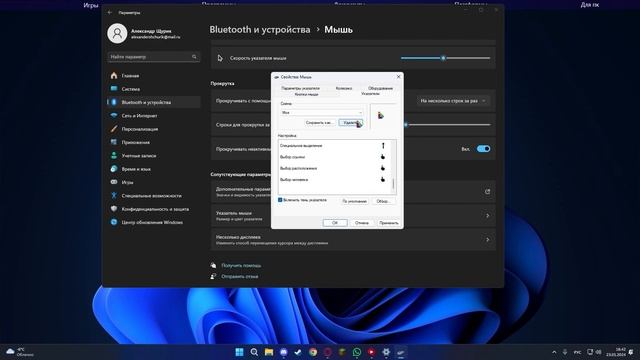The width and height of the screenshot is (640, 360).
Task: Click the Сохранить как button
Action: click(x=320, y=122)
